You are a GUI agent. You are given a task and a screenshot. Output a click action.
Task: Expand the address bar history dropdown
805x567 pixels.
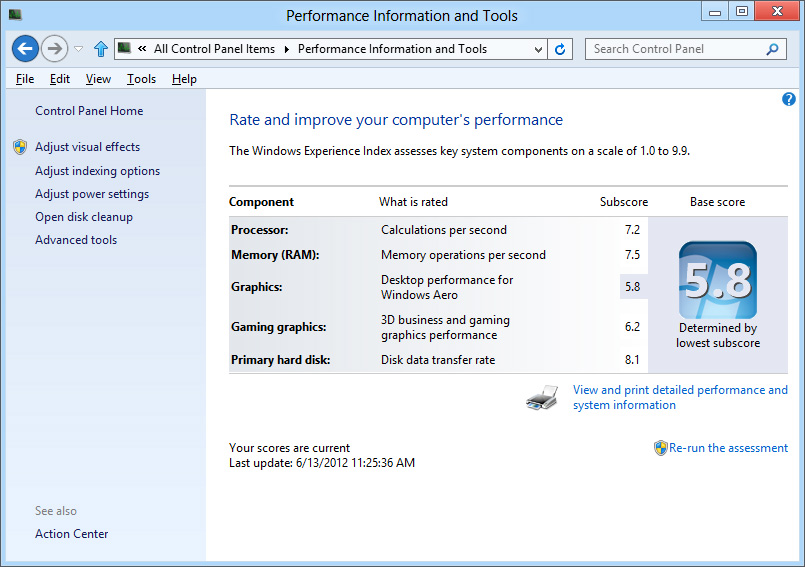[x=538, y=49]
